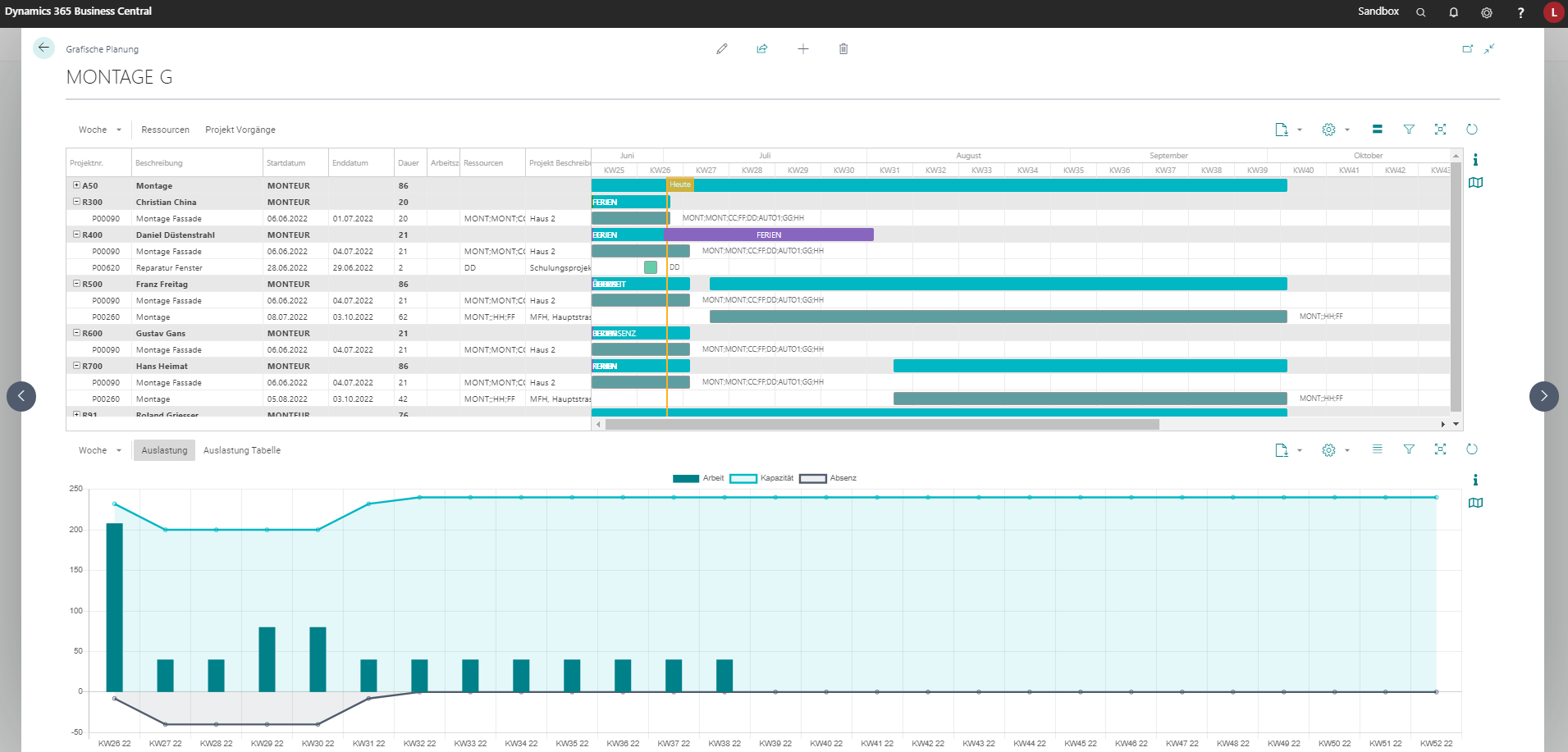This screenshot has height=752, width=1568.
Task: Click the share page icon
Action: (762, 49)
